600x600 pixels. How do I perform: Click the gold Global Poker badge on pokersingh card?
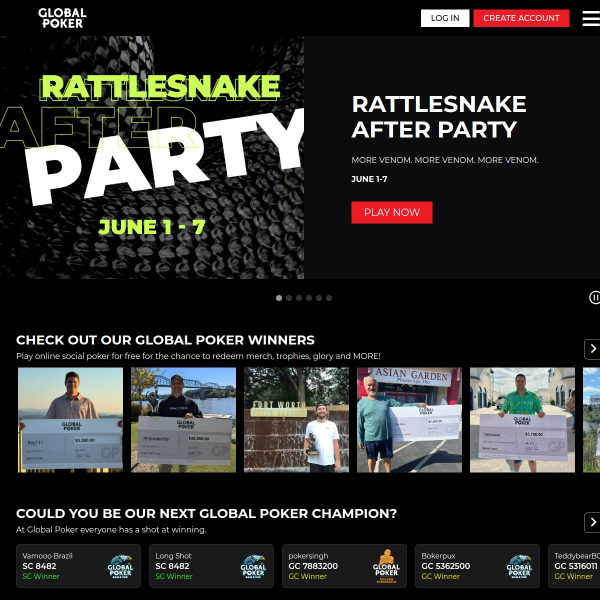point(386,566)
